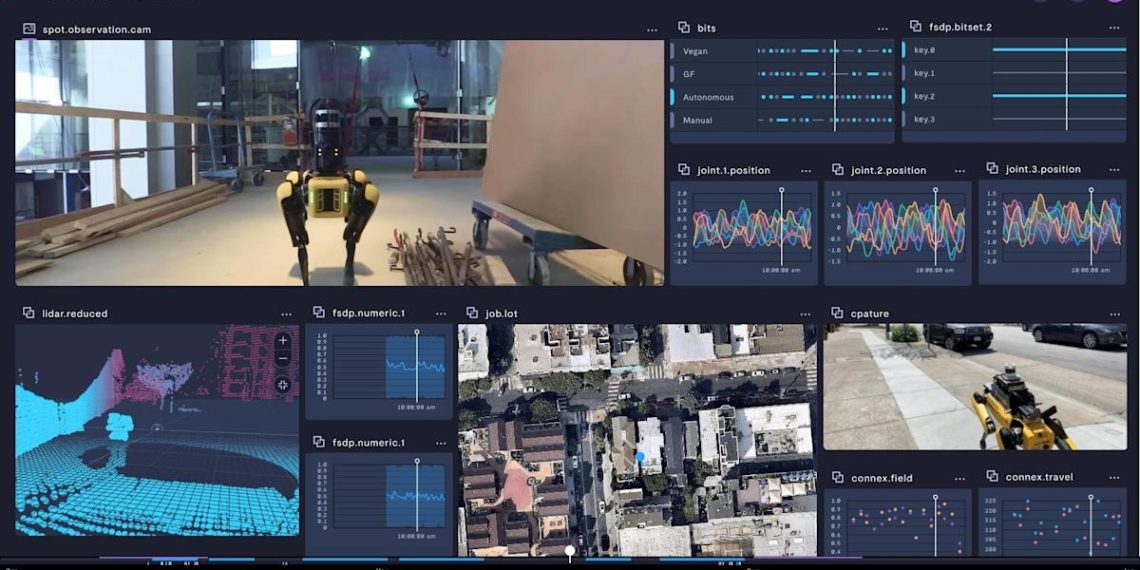Select the spot.observation.cam video feed
Viewport: 1140px width, 570px height.
(x=340, y=163)
